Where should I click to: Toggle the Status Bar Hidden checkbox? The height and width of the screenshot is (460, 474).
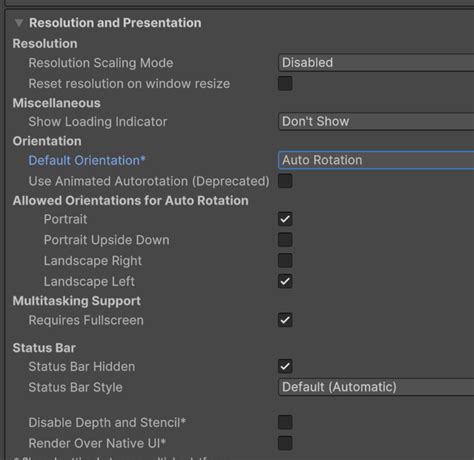pyautogui.click(x=285, y=366)
